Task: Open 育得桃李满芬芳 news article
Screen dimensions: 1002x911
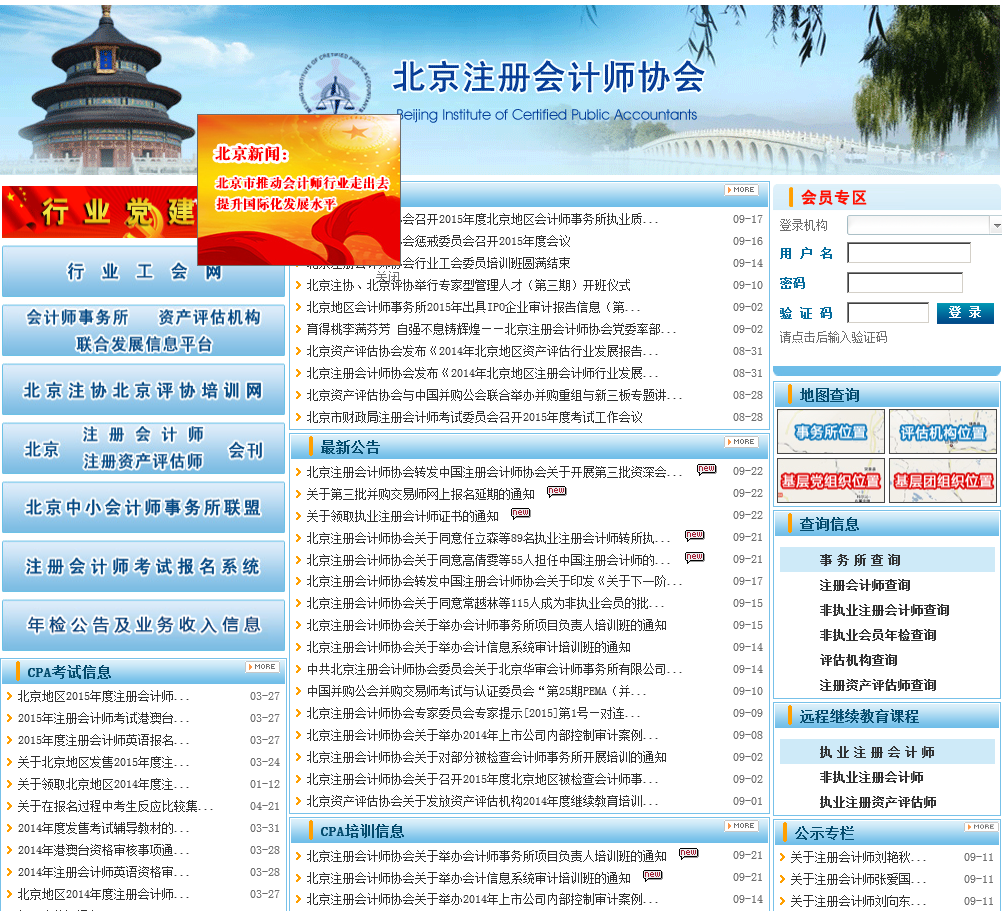Action: point(491,329)
